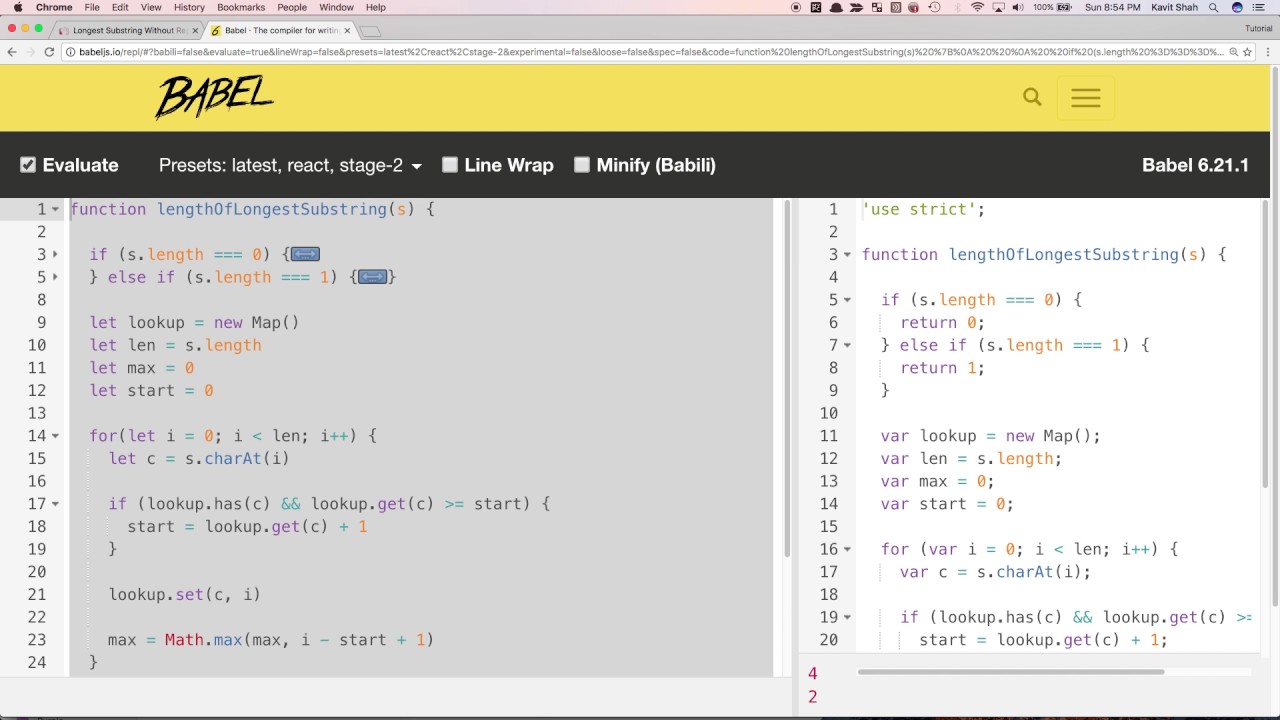Image resolution: width=1280 pixels, height=720 pixels.
Task: Open the Window menu
Action: pyautogui.click(x=336, y=7)
